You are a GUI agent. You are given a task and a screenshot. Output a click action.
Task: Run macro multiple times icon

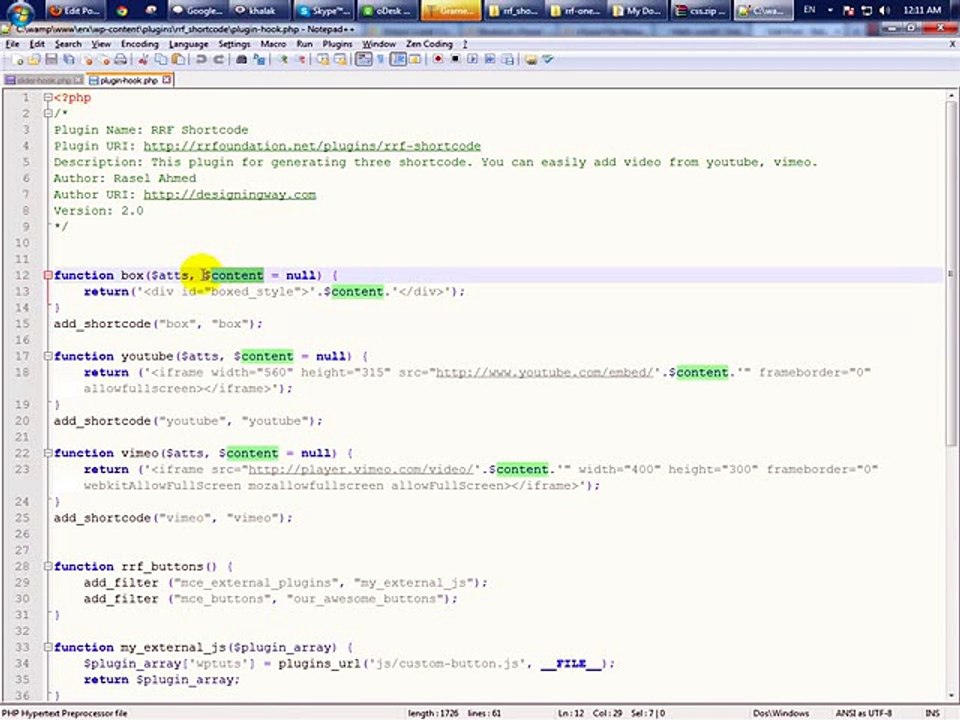point(490,59)
